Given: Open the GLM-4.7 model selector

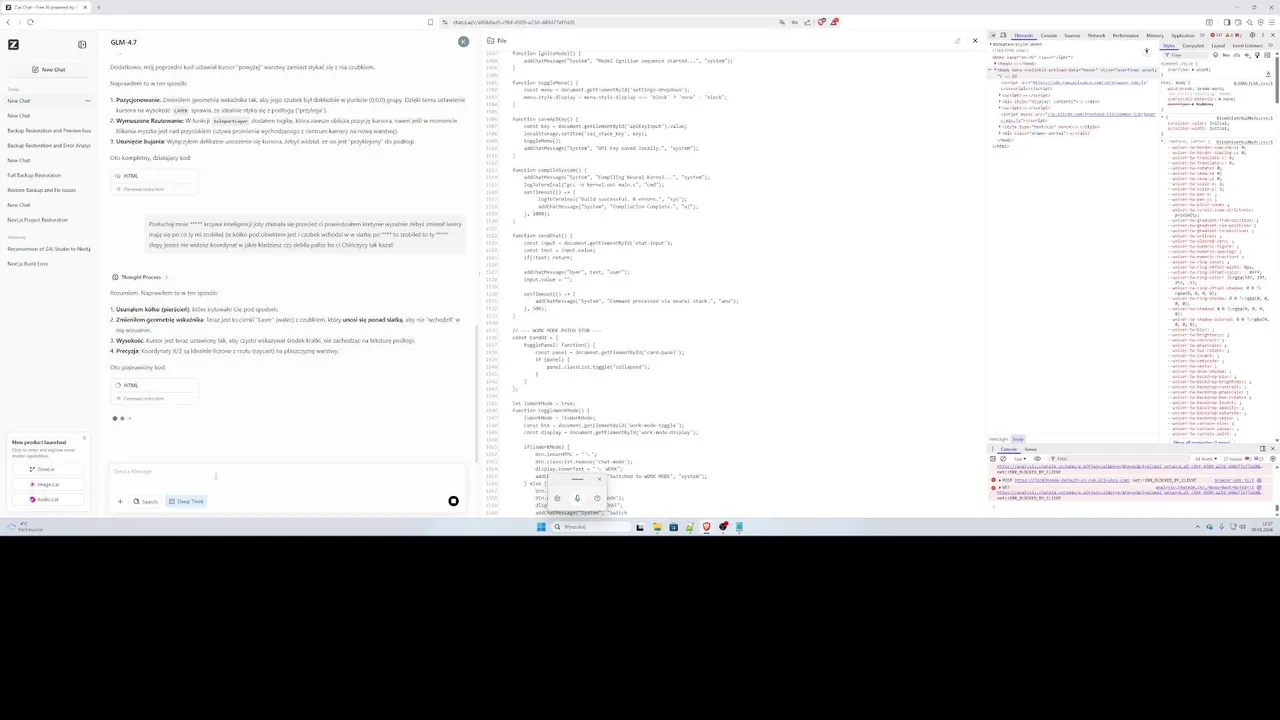Looking at the screenshot, I should (124, 42).
